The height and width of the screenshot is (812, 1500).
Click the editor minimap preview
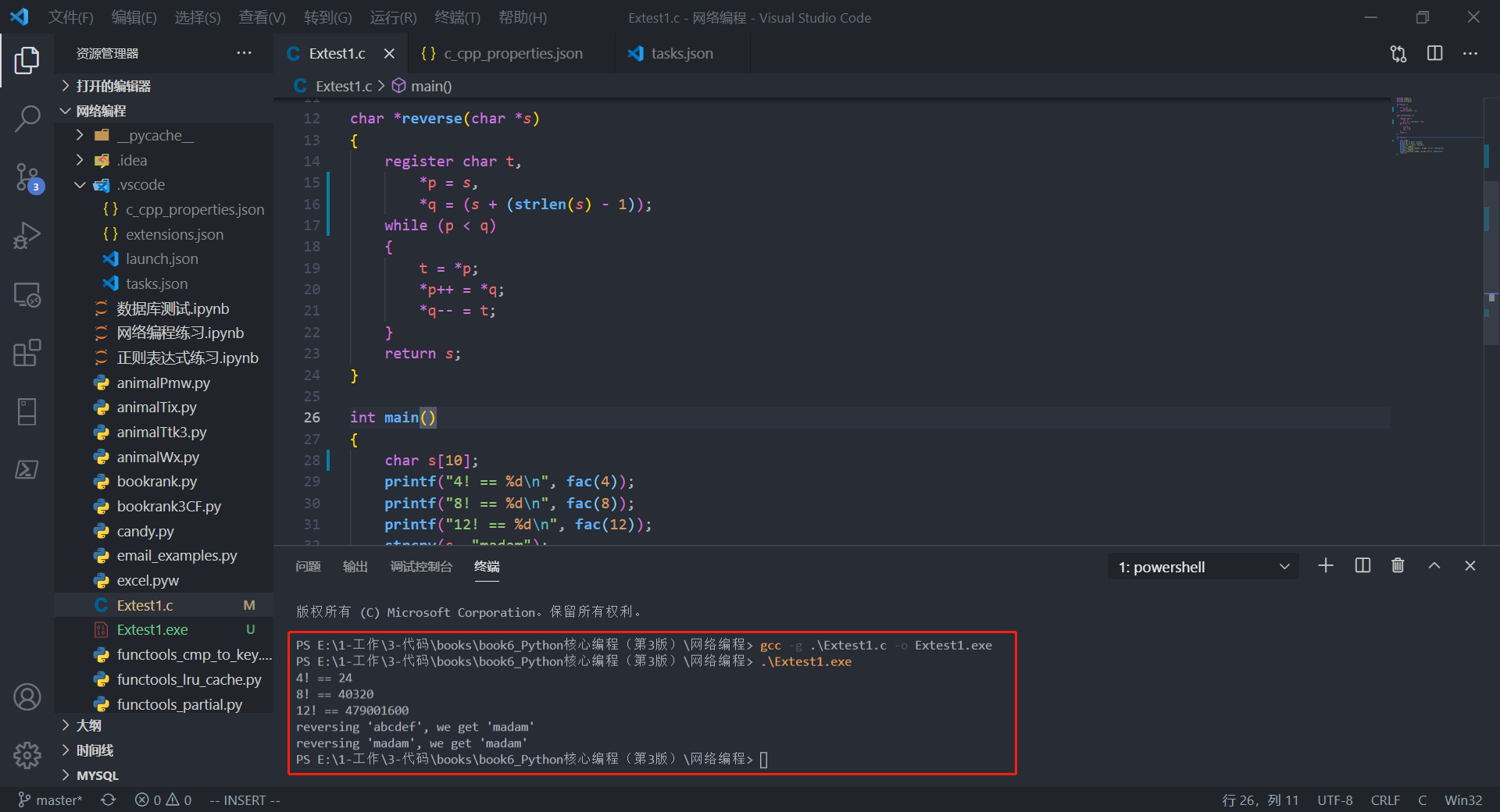(x=1436, y=126)
